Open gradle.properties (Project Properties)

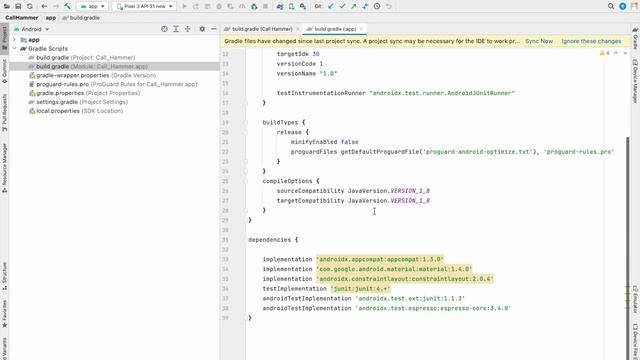tap(84, 93)
